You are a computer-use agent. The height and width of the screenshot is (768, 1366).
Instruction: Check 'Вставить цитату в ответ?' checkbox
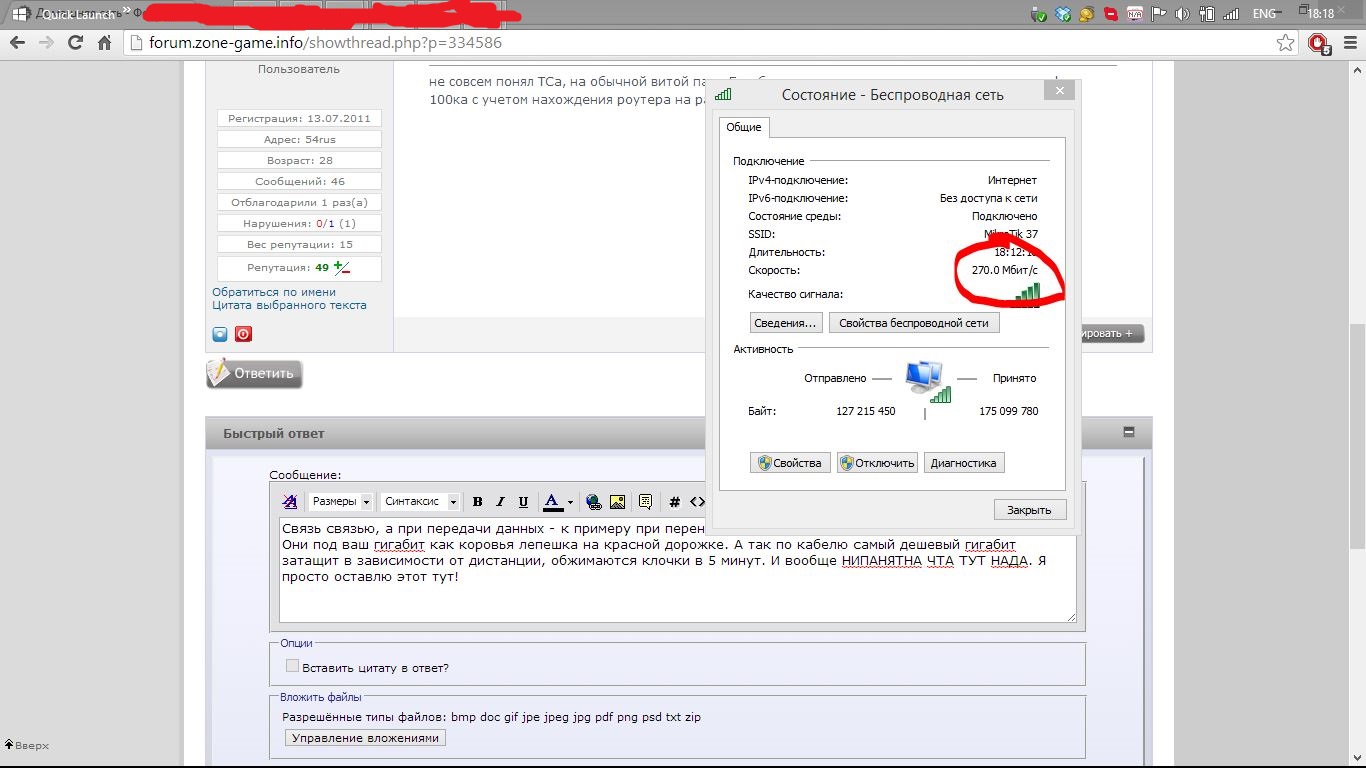pos(292,666)
